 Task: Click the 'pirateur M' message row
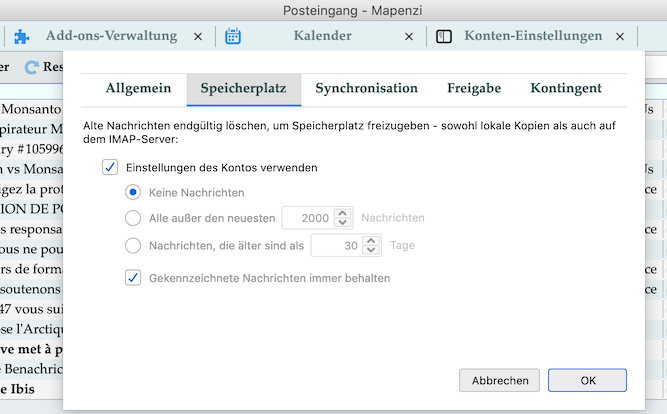click(x=31, y=129)
